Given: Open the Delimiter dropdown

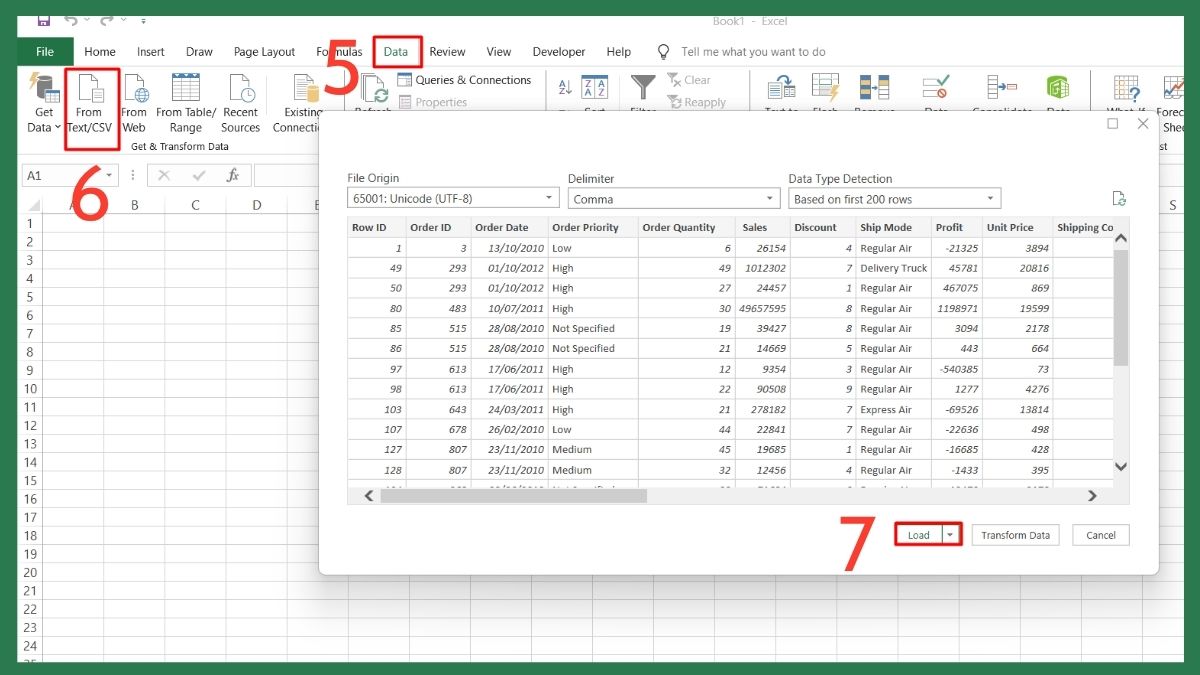Looking at the screenshot, I should [673, 197].
